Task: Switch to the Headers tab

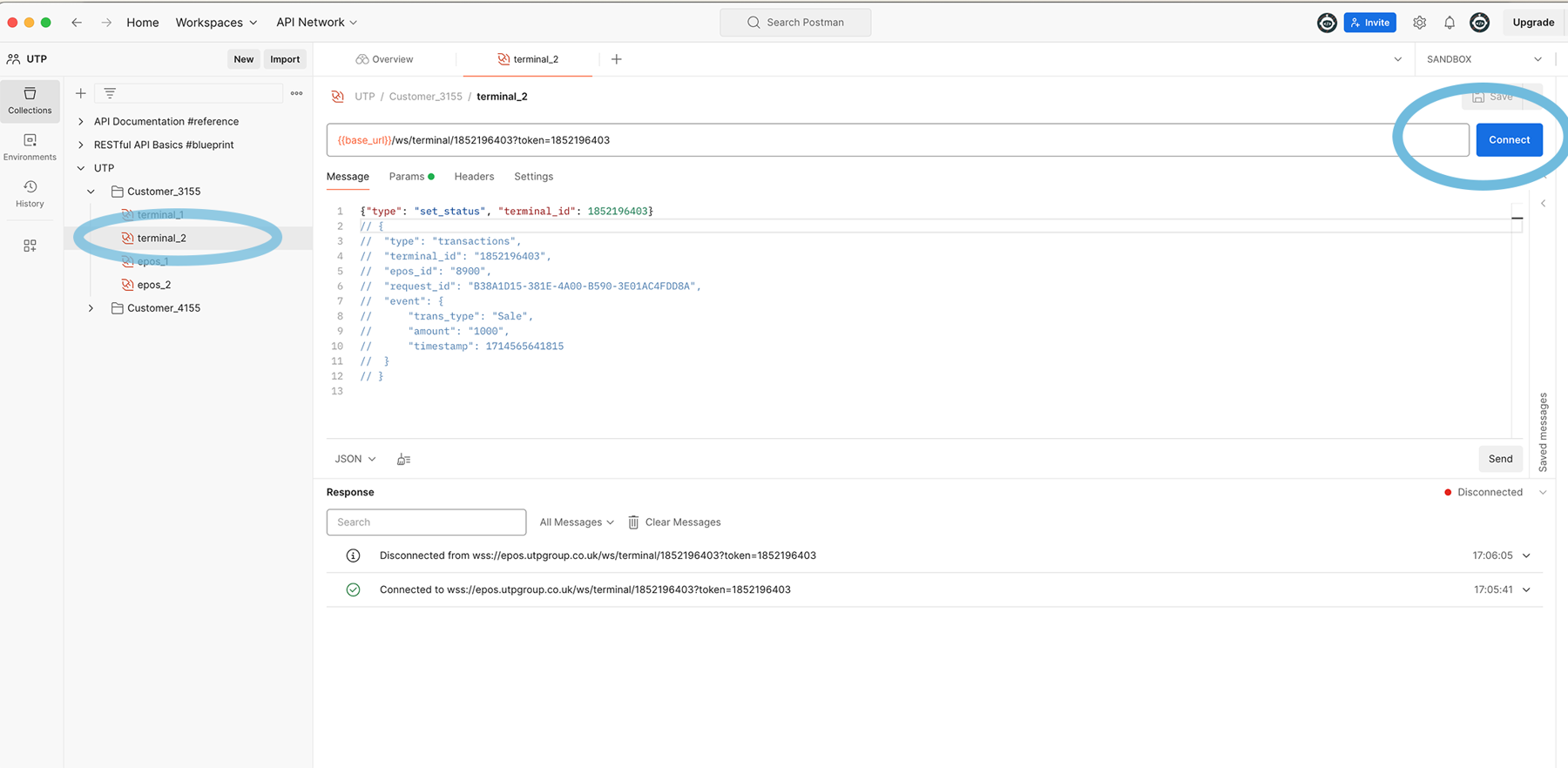Action: point(474,177)
